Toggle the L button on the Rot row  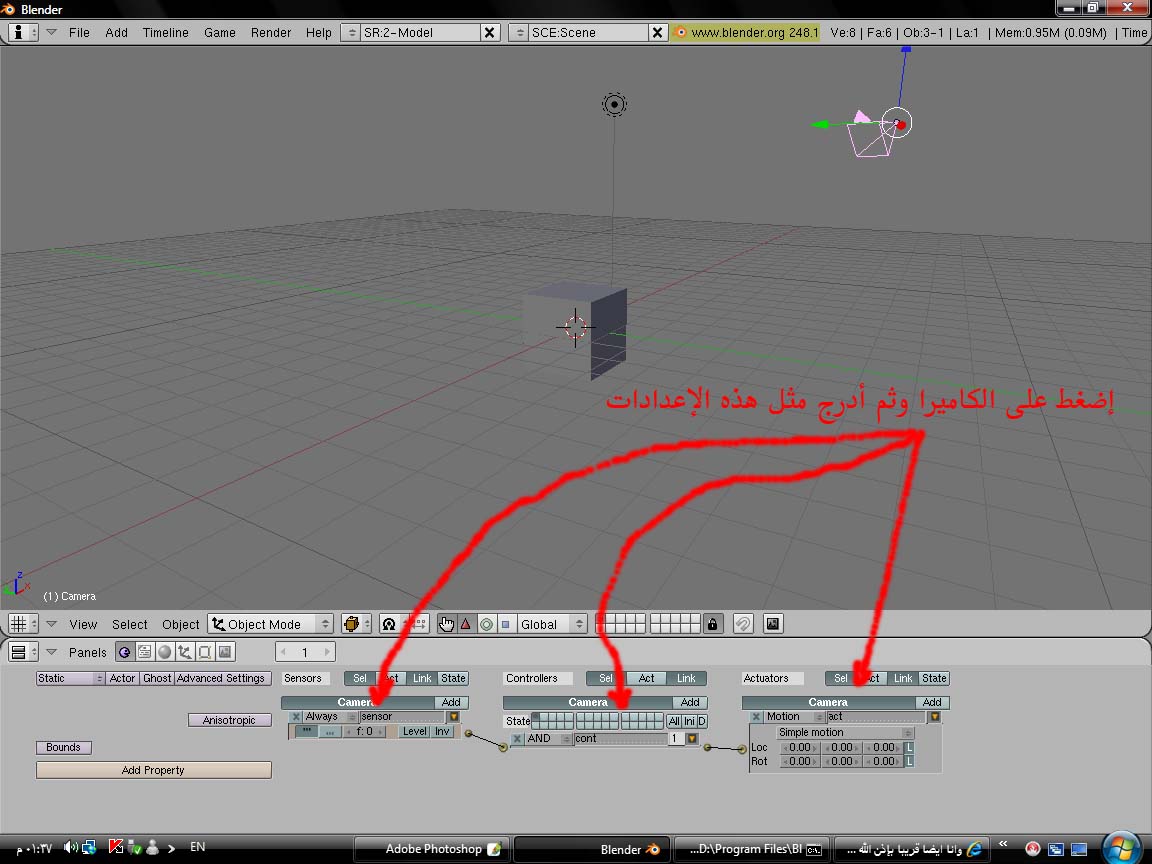pos(910,761)
